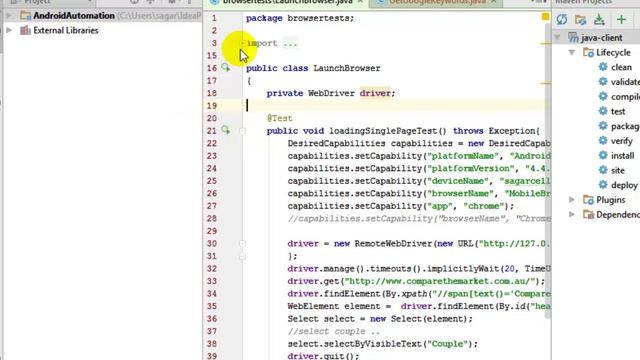
Task: Select the install lifecycle goal
Action: click(x=622, y=156)
